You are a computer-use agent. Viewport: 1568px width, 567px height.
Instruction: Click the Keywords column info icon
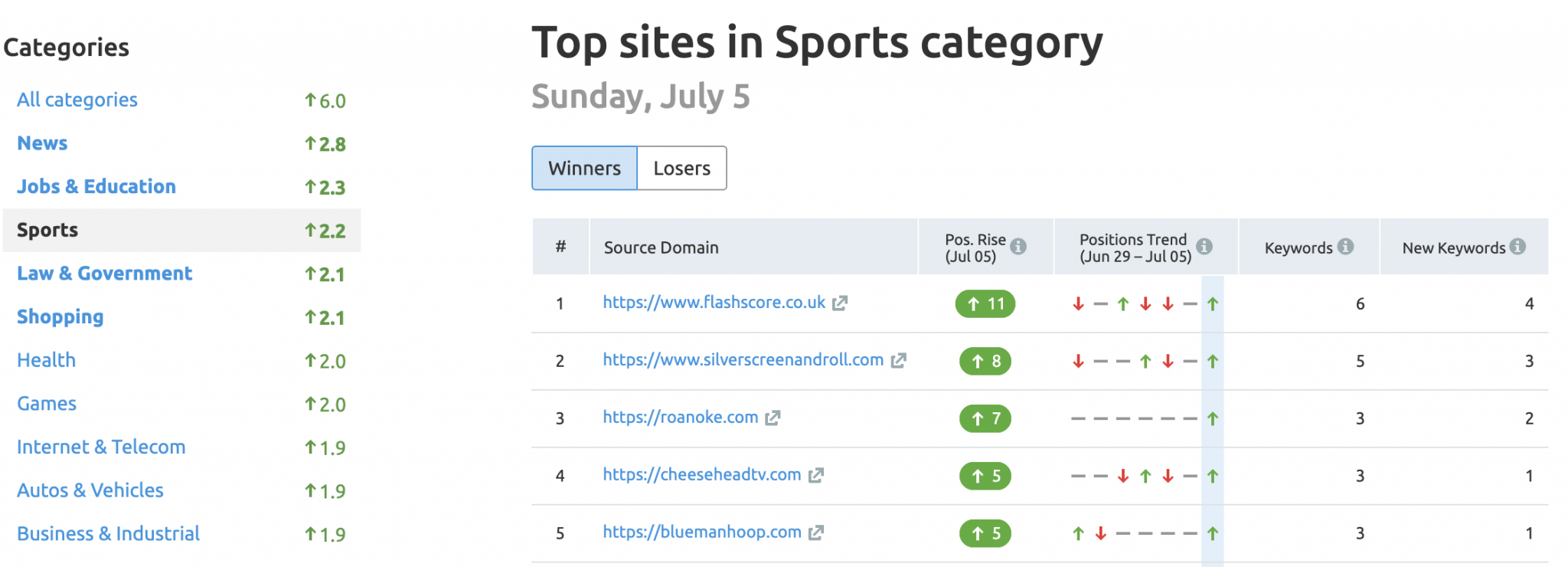(1346, 247)
